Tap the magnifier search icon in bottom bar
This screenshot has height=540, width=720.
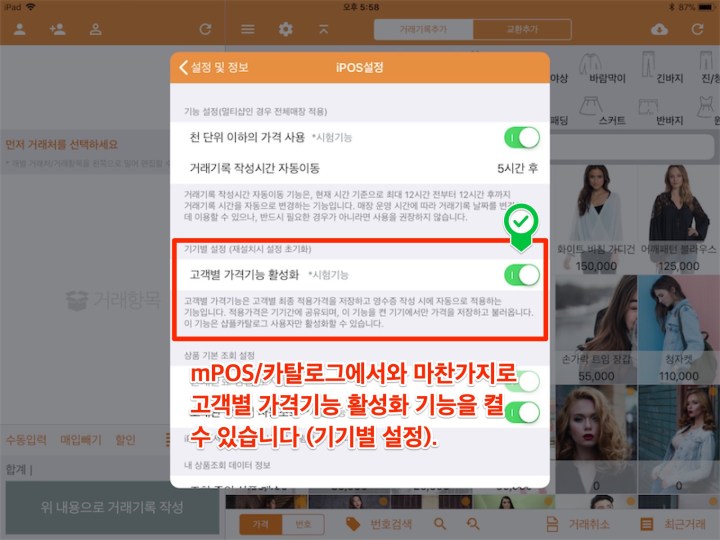tap(440, 524)
